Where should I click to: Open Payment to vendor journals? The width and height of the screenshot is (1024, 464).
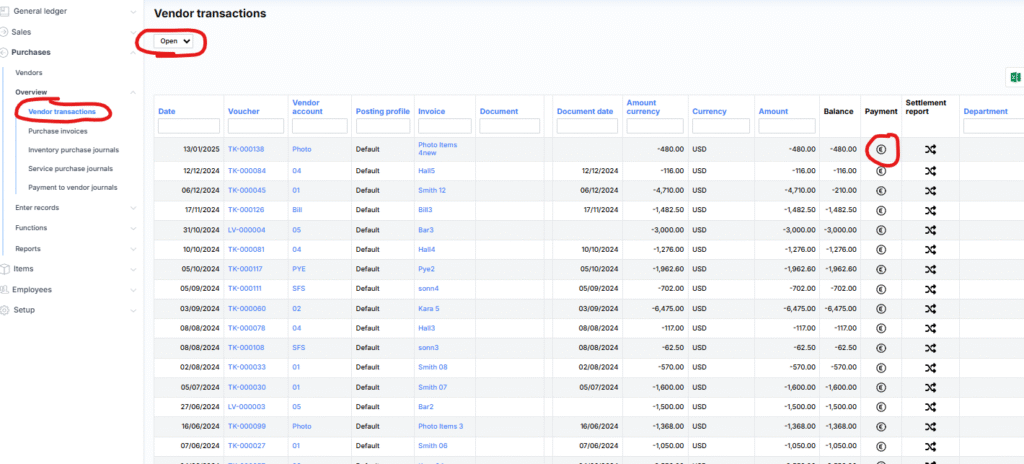pos(72,187)
